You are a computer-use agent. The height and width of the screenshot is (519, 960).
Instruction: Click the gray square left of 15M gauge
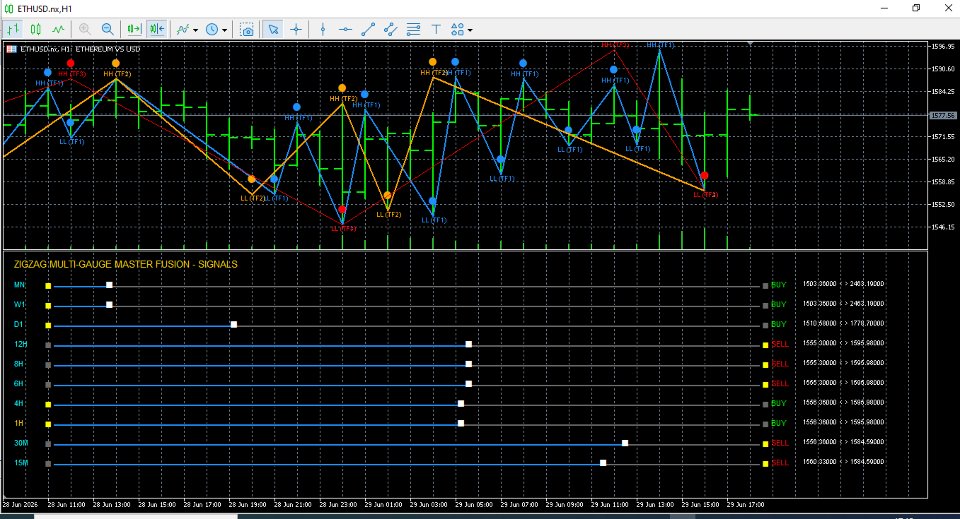pyautogui.click(x=48, y=464)
